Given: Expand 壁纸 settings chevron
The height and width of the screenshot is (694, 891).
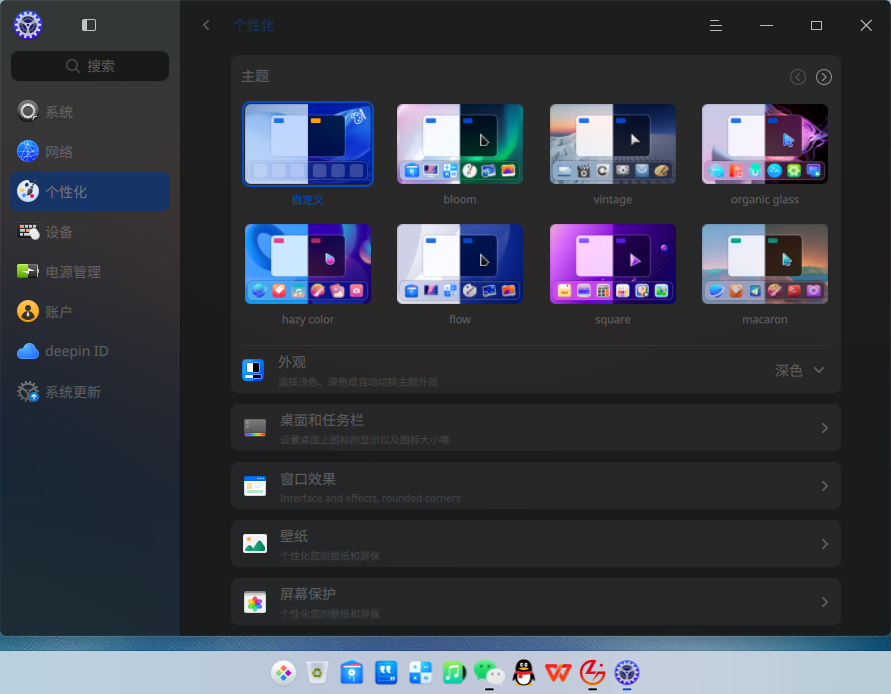Looking at the screenshot, I should pyautogui.click(x=825, y=544).
